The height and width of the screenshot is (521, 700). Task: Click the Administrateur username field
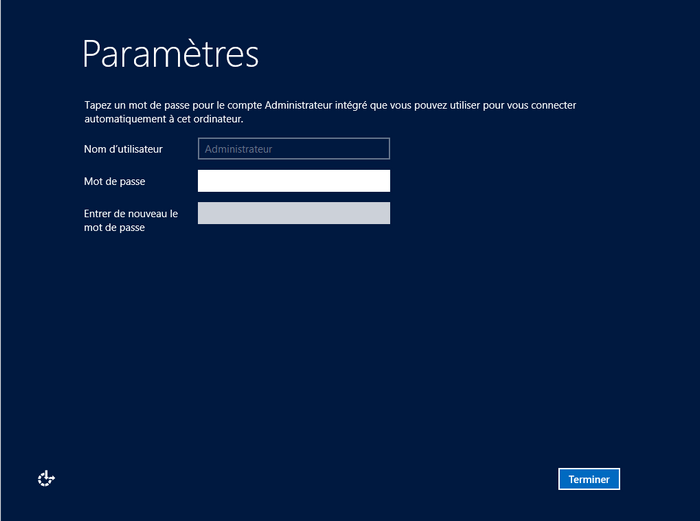point(294,149)
